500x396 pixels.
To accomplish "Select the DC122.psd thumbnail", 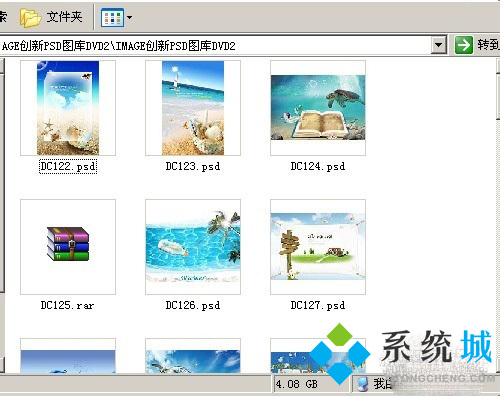I will pos(68,108).
